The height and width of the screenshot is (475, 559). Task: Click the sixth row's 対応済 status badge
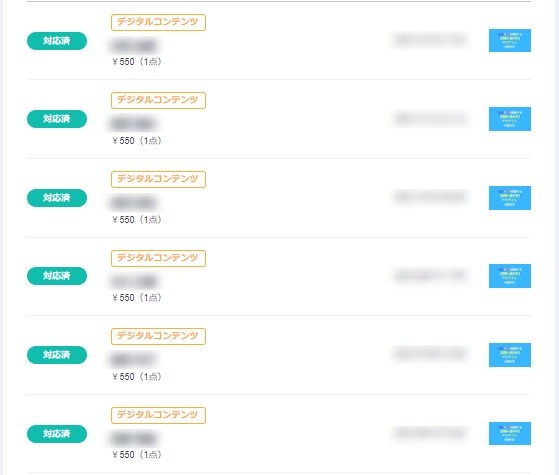(x=57, y=434)
